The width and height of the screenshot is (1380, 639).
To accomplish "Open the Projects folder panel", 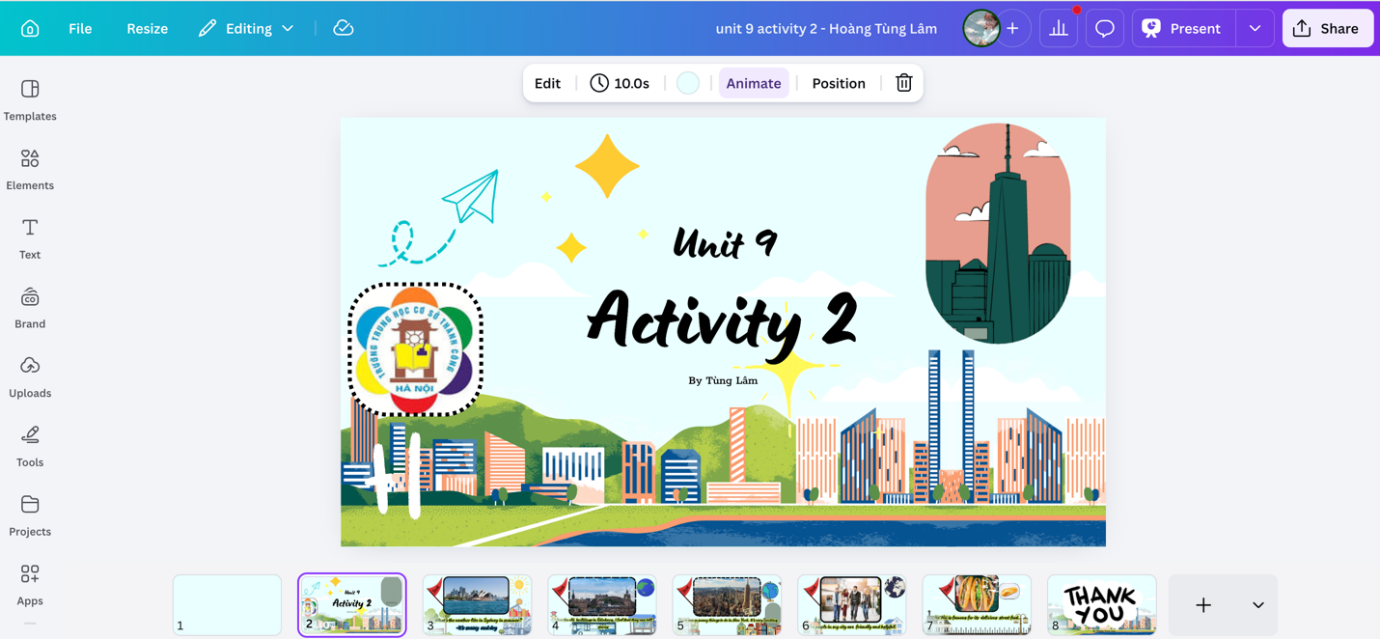I will [x=30, y=514].
